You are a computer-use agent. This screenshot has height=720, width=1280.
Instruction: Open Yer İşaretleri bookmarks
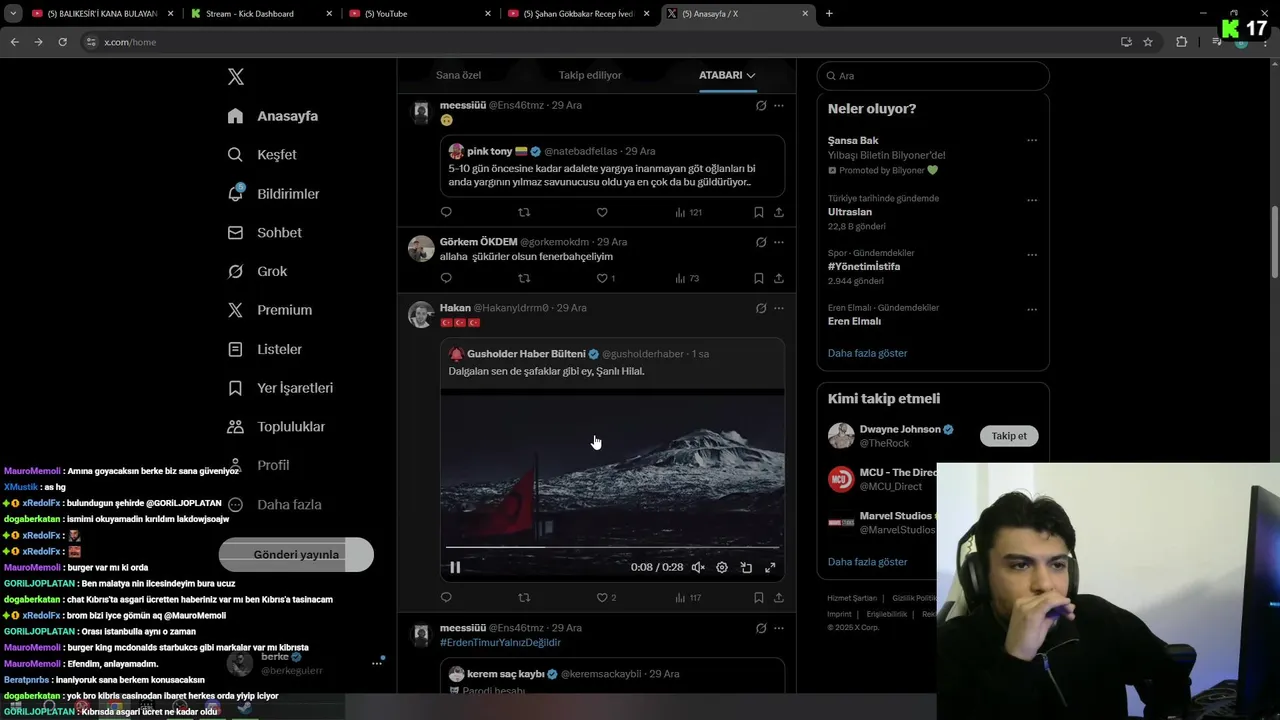280,388
